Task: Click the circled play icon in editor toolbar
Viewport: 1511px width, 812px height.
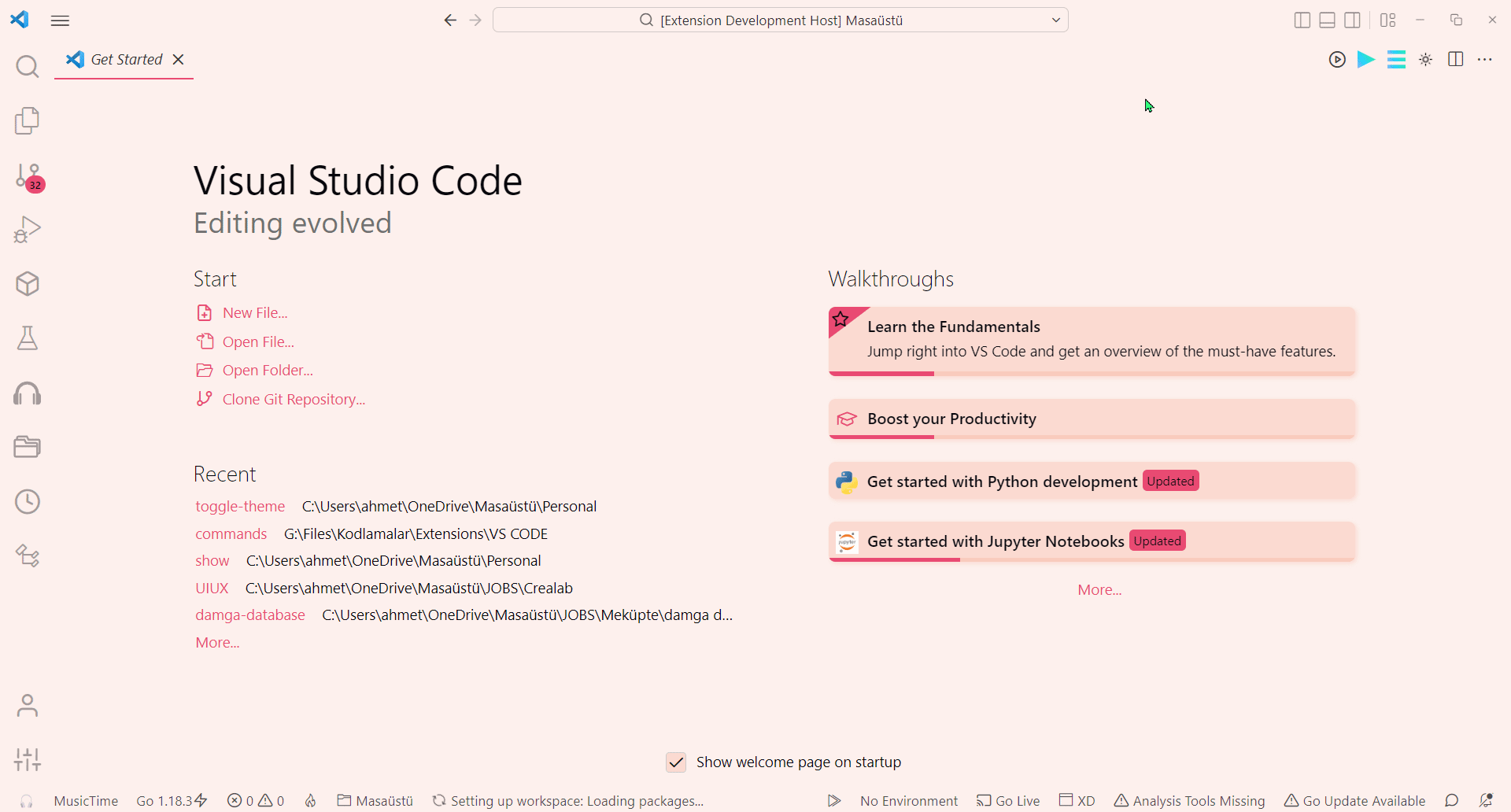Action: (1337, 60)
